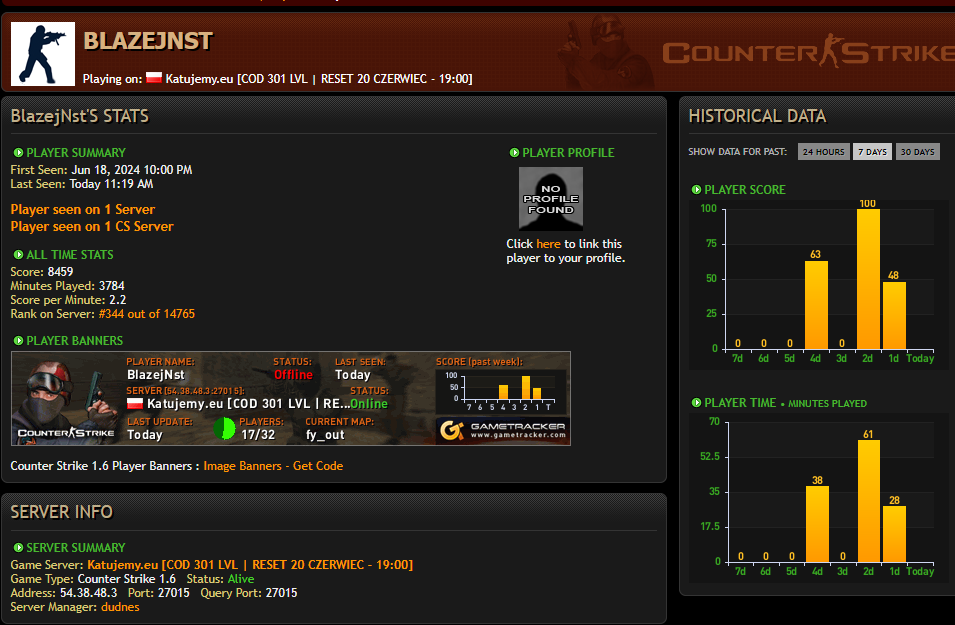Show data for past 30 DAYS
955x625 pixels.
click(x=917, y=152)
